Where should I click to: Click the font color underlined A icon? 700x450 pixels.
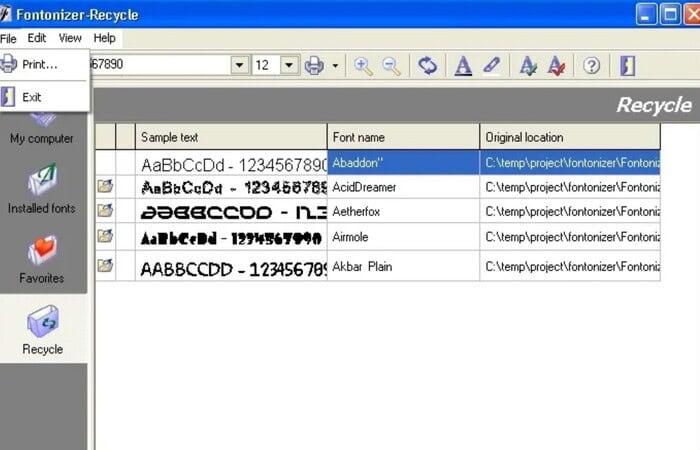(463, 66)
